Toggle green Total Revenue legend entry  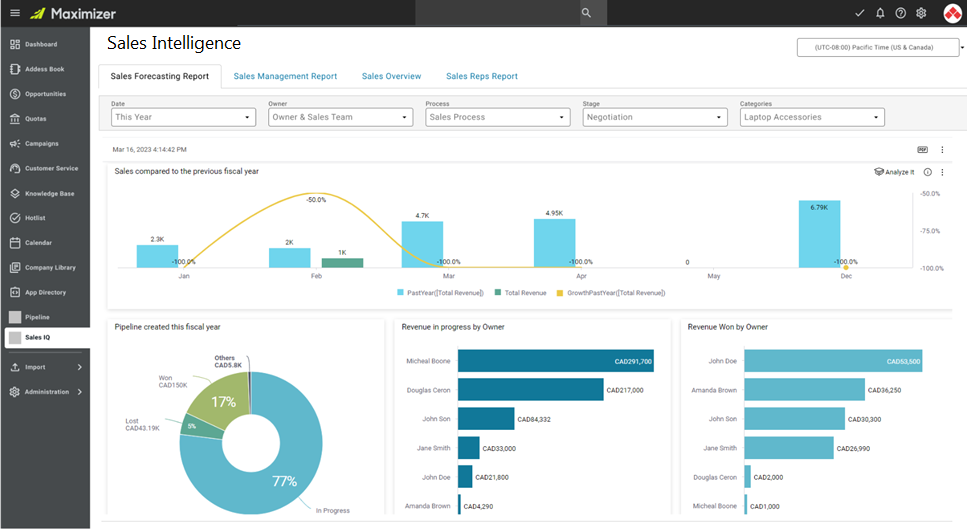pyautogui.click(x=521, y=293)
